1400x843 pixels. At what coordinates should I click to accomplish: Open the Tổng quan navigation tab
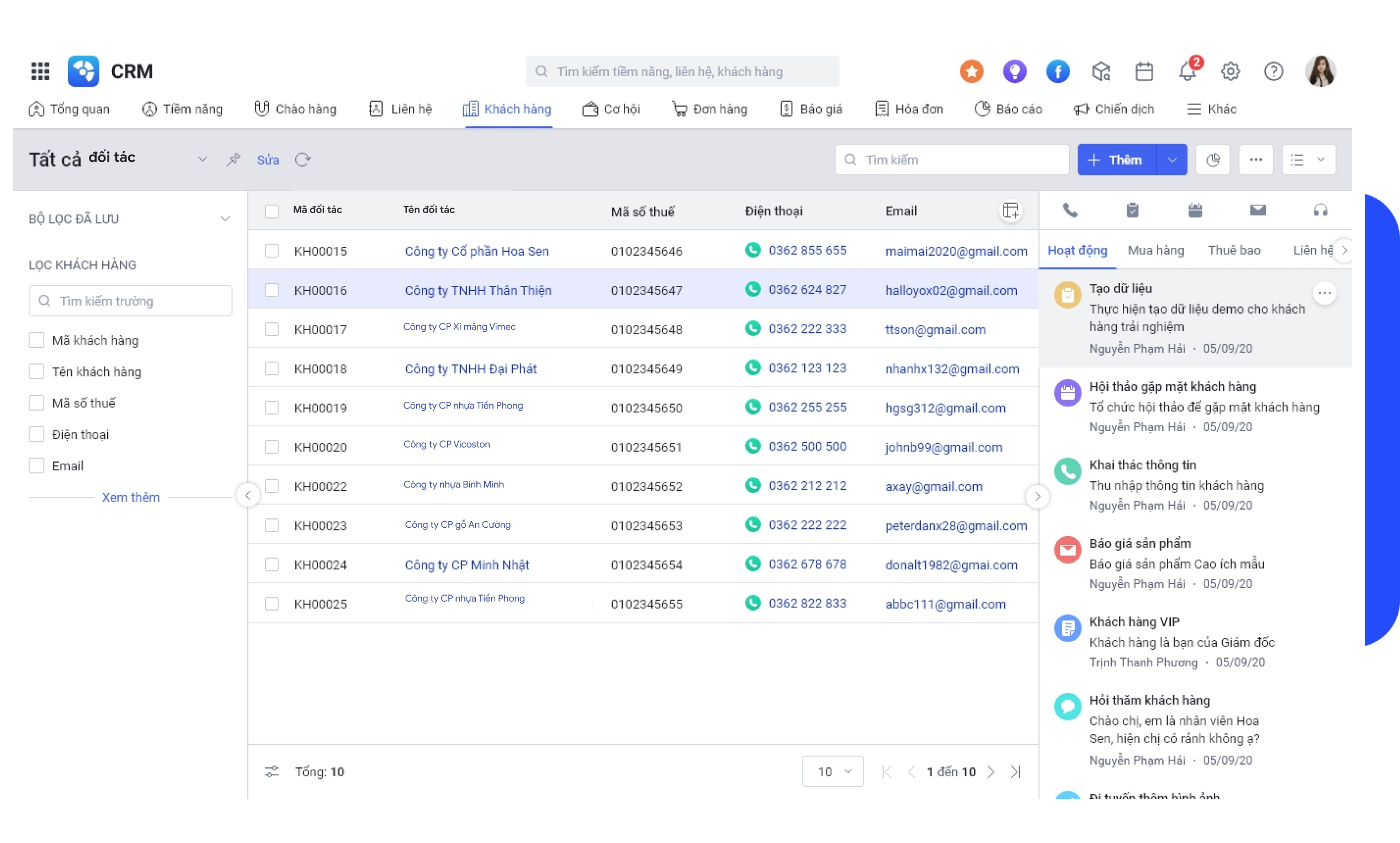(x=68, y=109)
